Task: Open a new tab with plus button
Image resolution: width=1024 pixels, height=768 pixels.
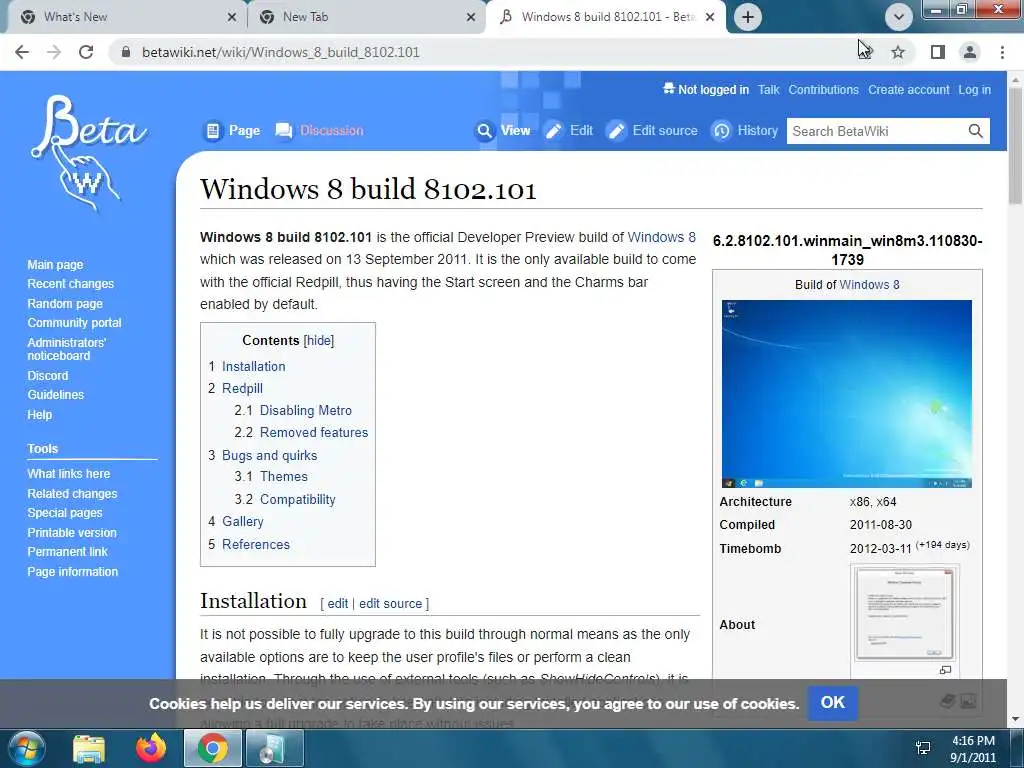Action: (x=748, y=17)
